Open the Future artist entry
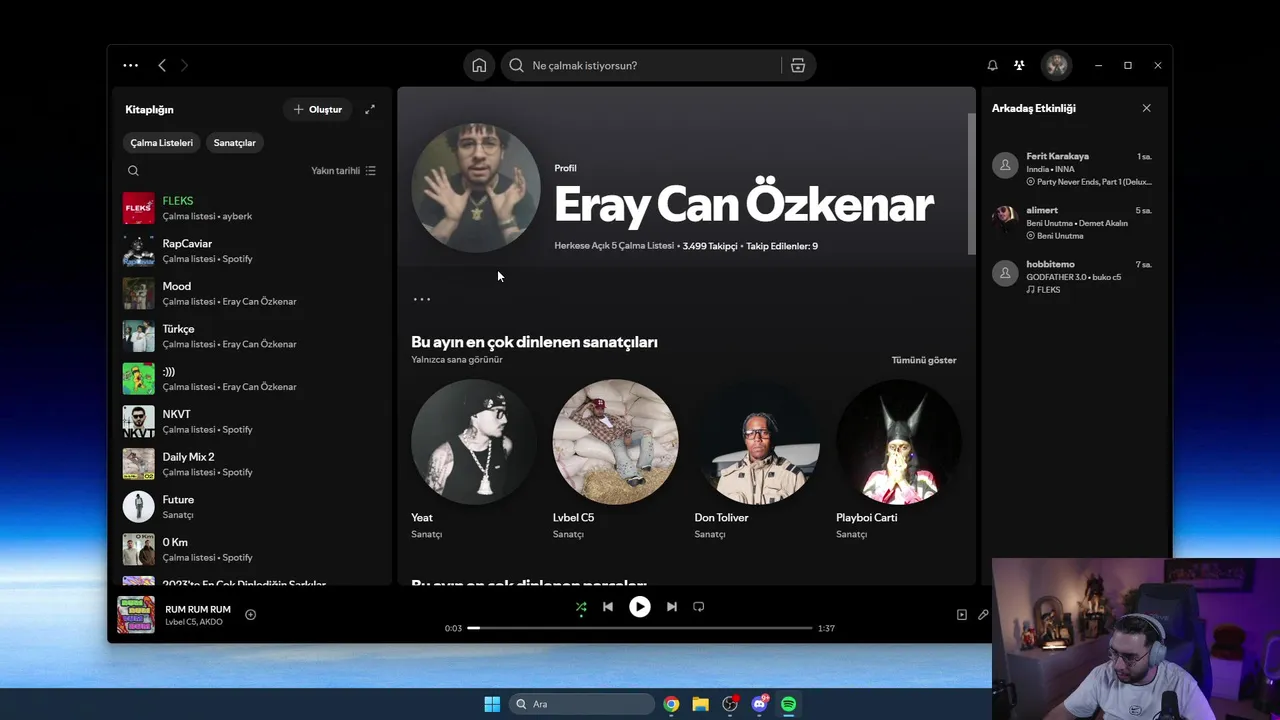This screenshot has width=1280, height=720. 250,507
